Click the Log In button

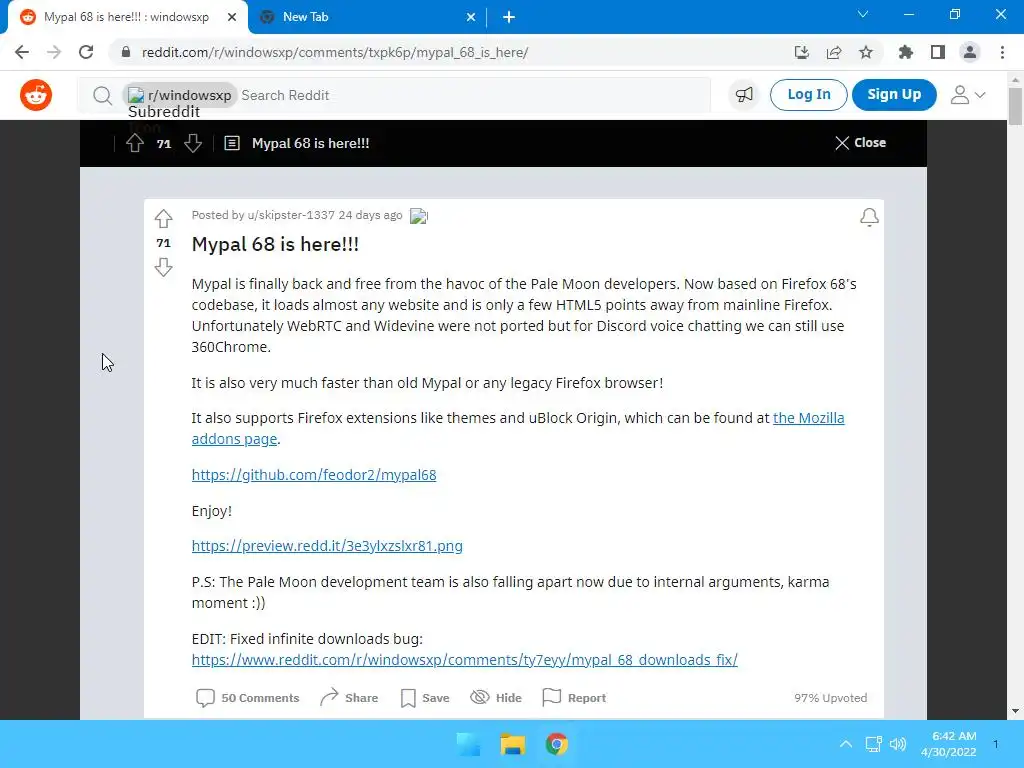[808, 95]
